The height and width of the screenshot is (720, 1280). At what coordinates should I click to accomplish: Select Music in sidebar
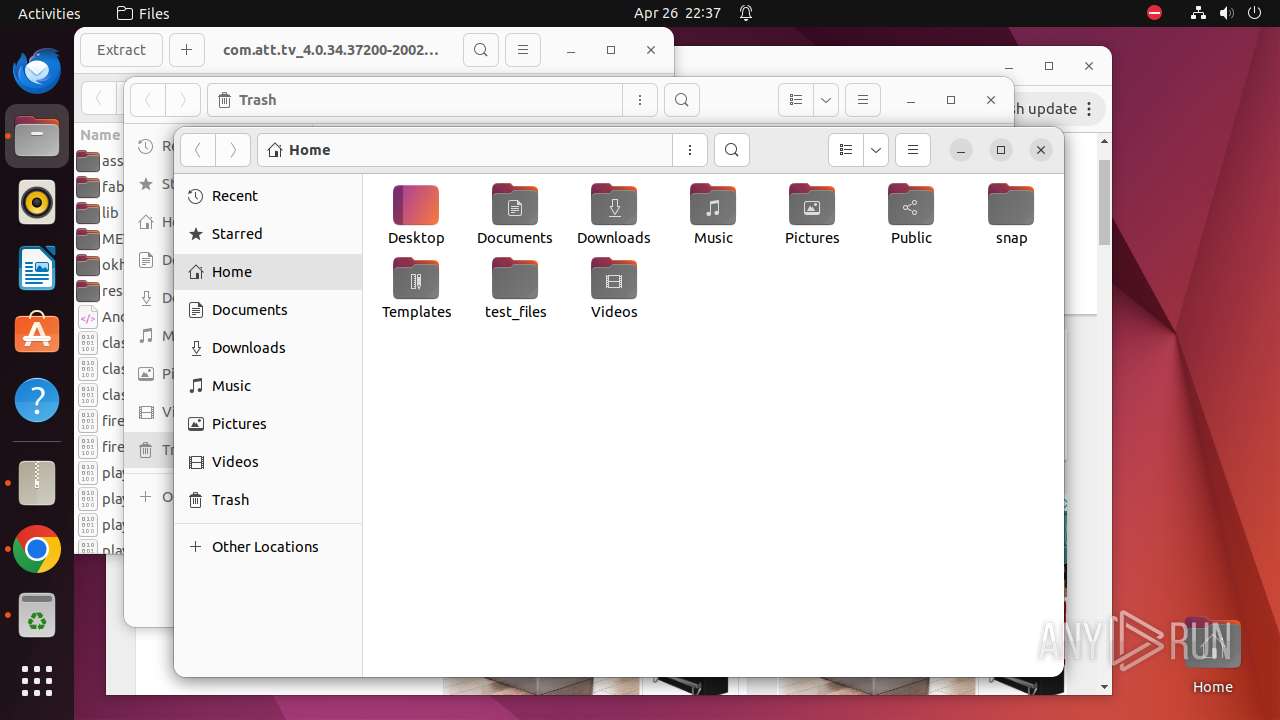pyautogui.click(x=268, y=386)
